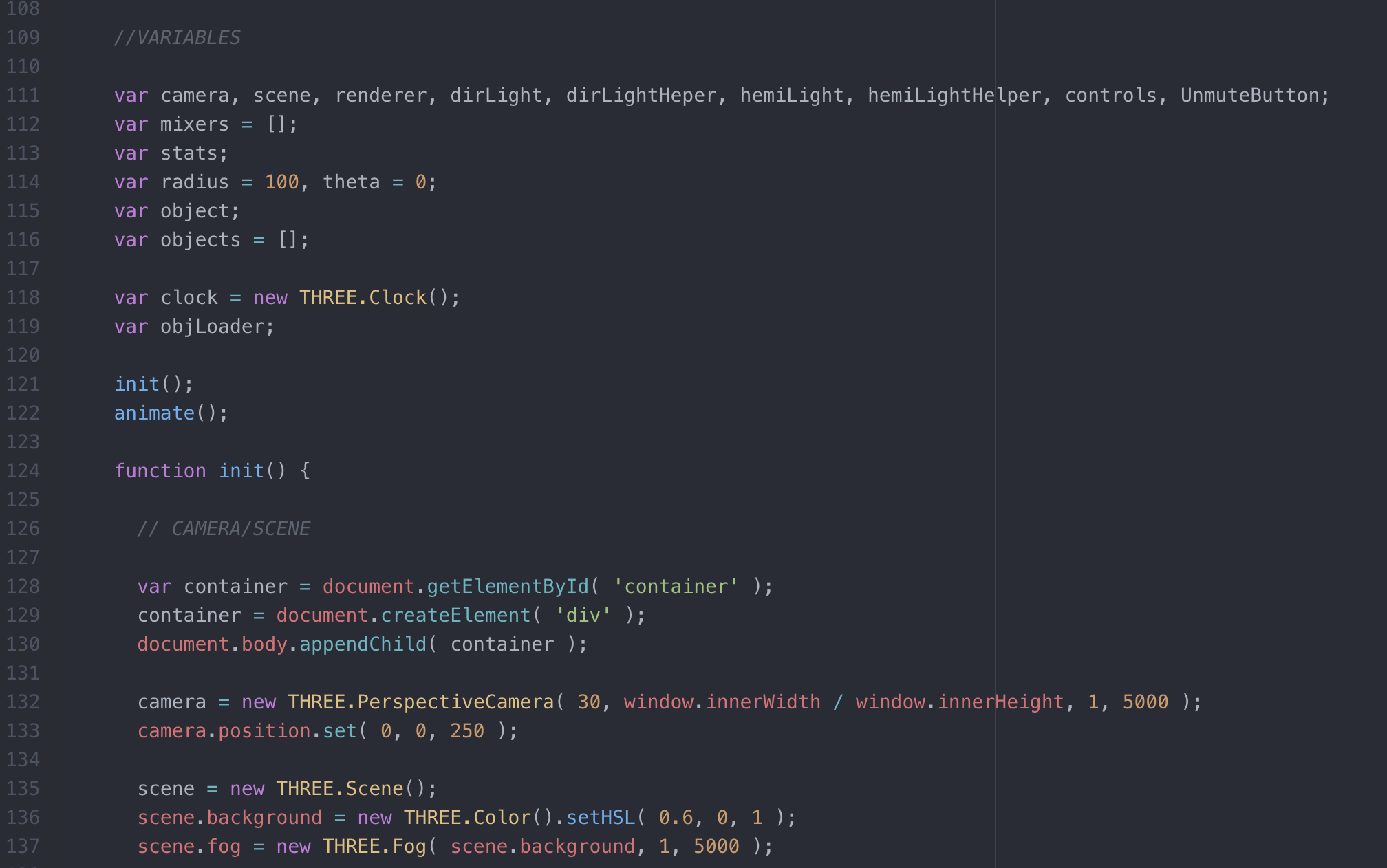Click appendChild method on line 130
Viewport: 1387px width, 868px height.
363,644
